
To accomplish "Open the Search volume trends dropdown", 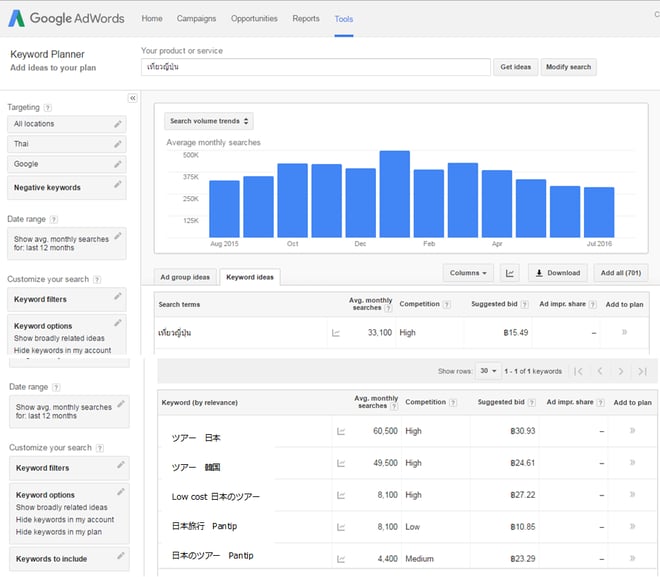I will point(209,121).
